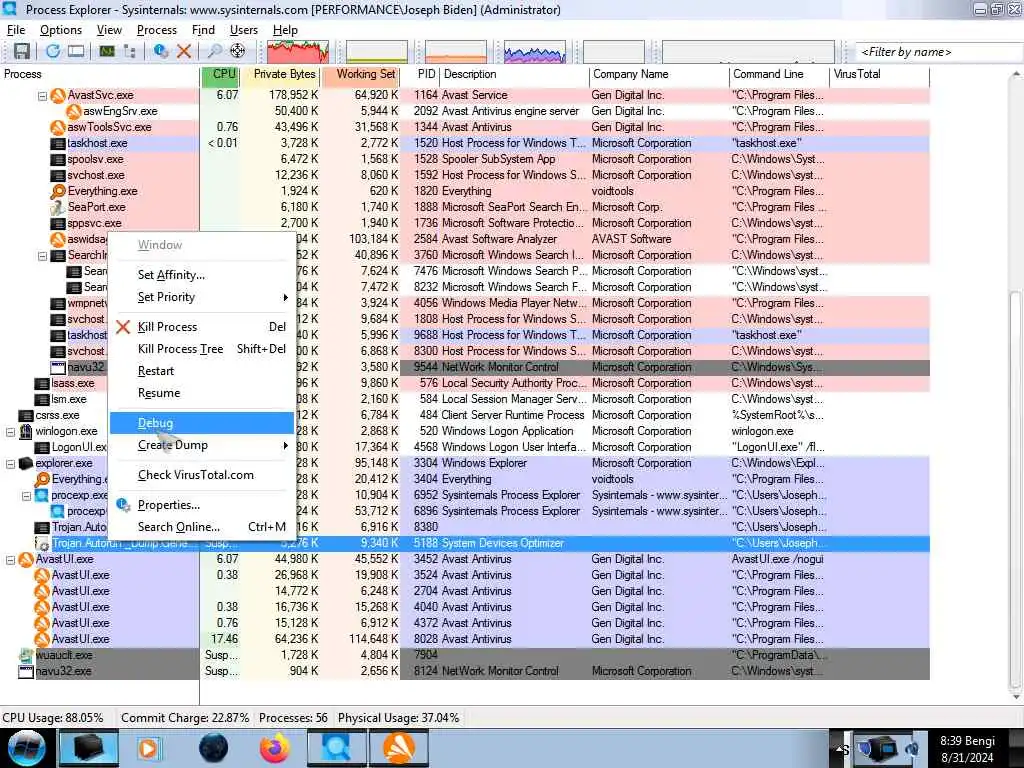Open Firefox from the taskbar
1024x768 pixels.
pos(275,748)
